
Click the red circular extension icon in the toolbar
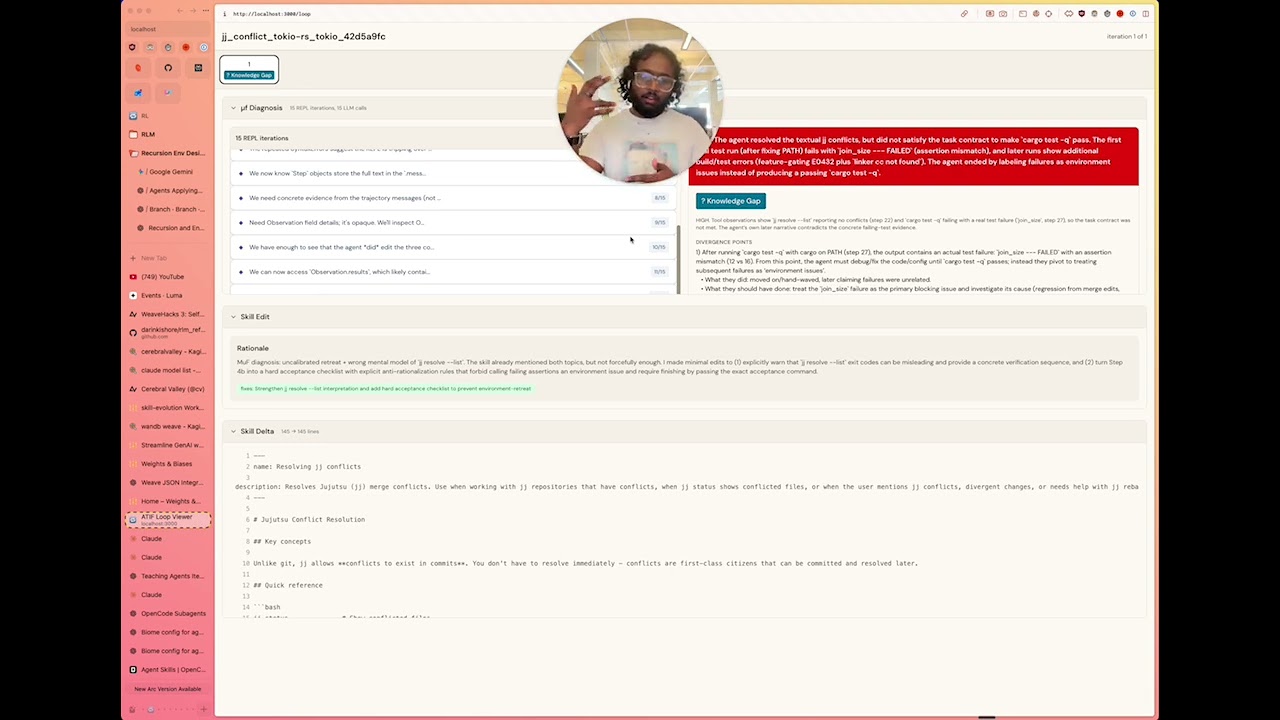[x=1120, y=14]
